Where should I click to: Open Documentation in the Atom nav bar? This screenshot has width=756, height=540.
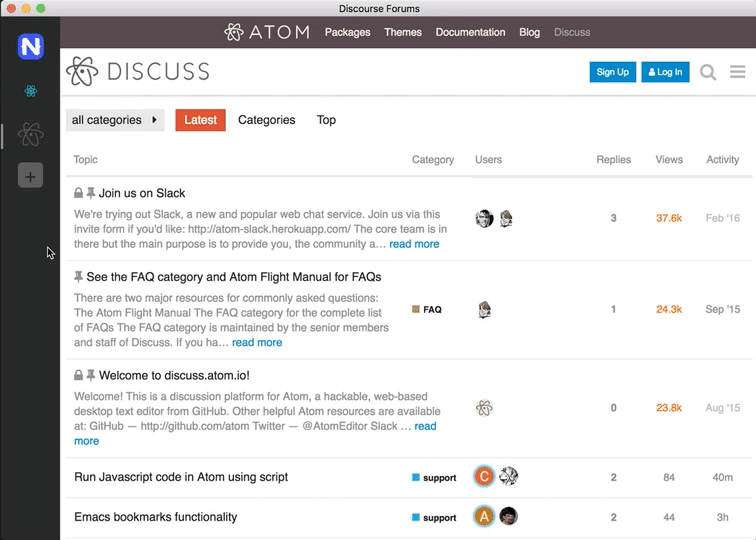coord(470,32)
